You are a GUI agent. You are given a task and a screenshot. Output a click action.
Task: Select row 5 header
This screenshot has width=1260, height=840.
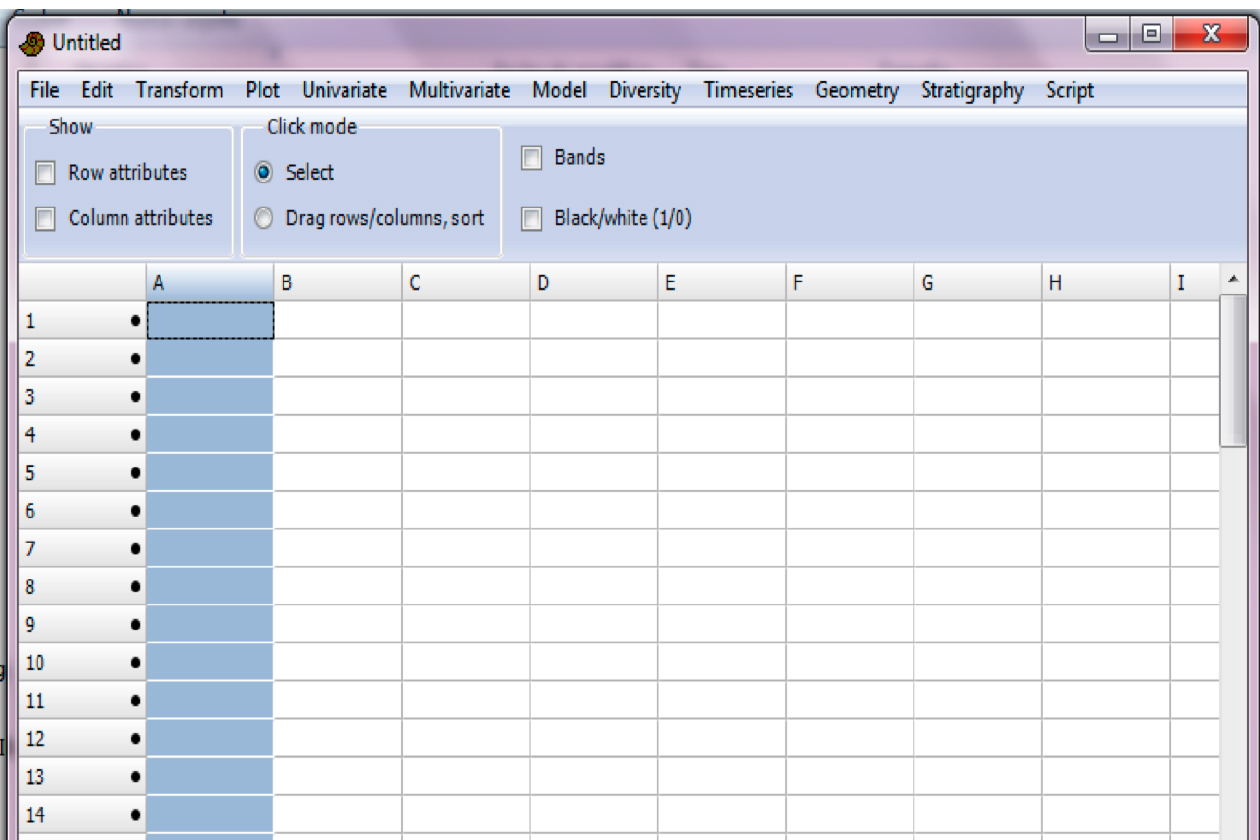[82, 473]
